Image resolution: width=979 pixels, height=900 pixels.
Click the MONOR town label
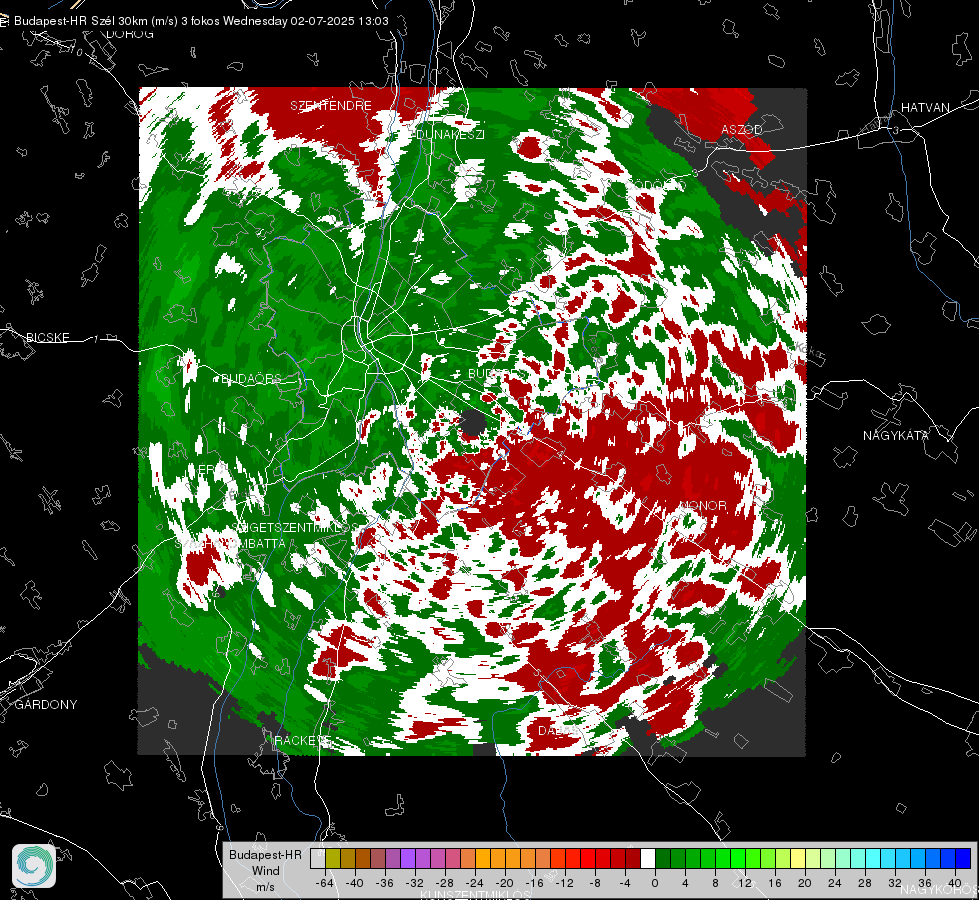point(703,505)
